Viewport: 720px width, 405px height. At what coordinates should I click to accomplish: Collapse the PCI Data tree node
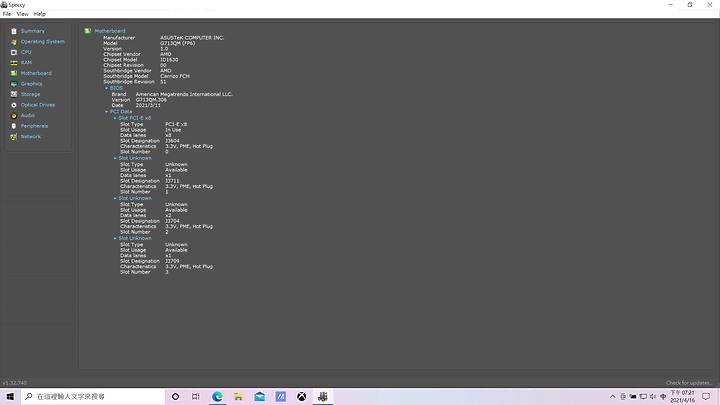[x=107, y=112]
